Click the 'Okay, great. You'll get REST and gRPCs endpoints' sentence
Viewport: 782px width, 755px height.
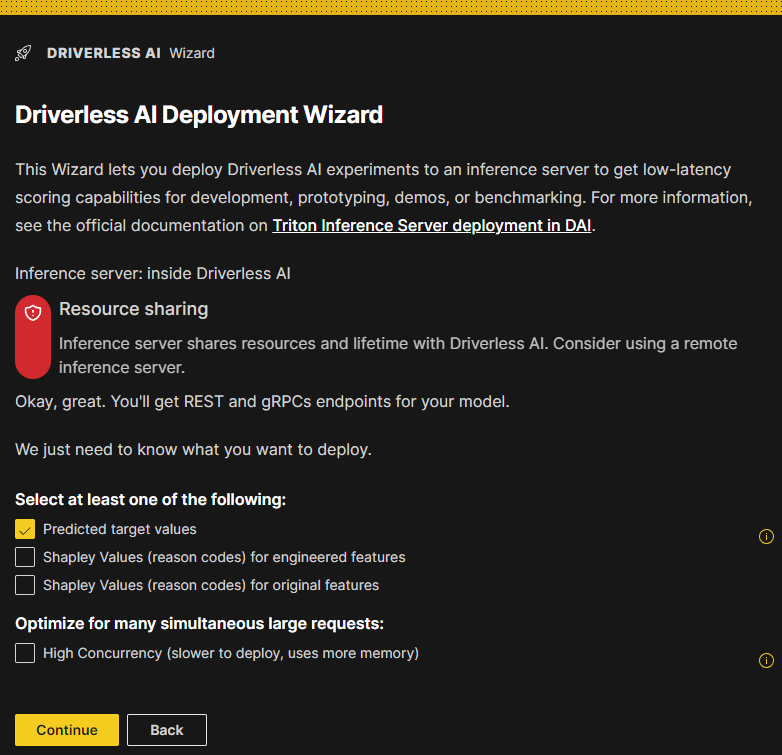(262, 401)
